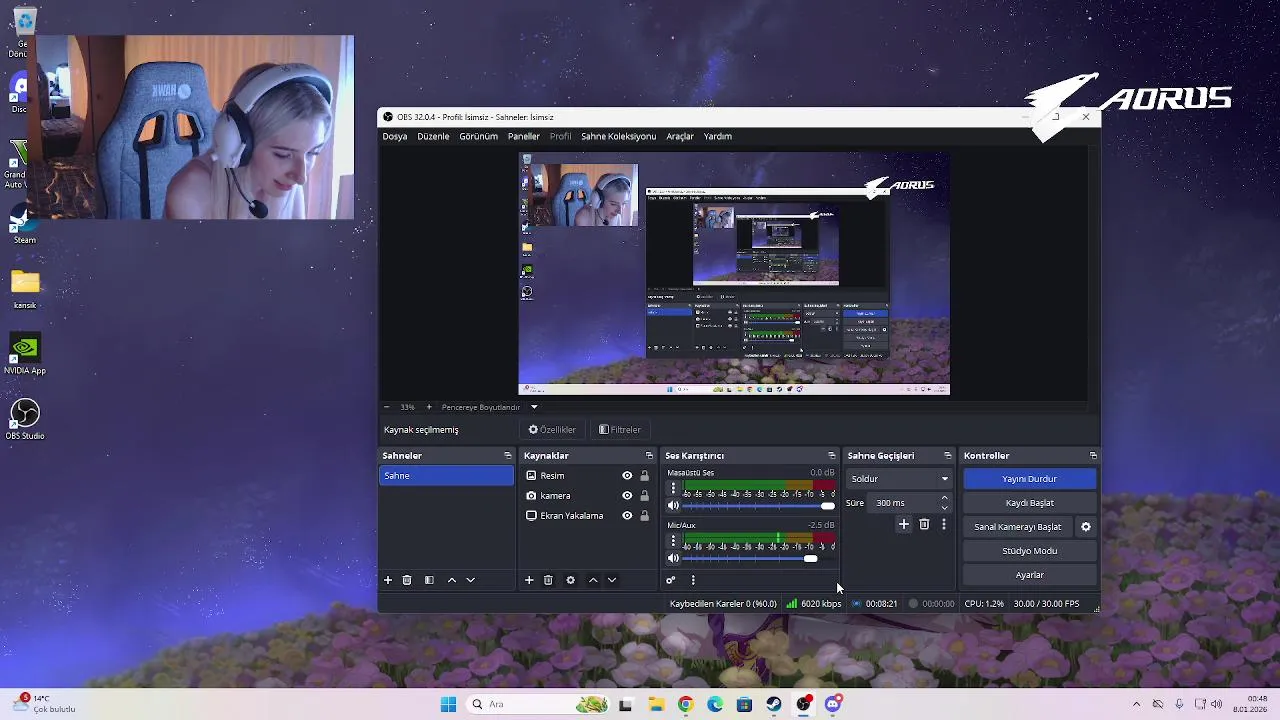Viewport: 1280px width, 720px height.
Task: Open the Paneller menu
Action: pos(524,136)
